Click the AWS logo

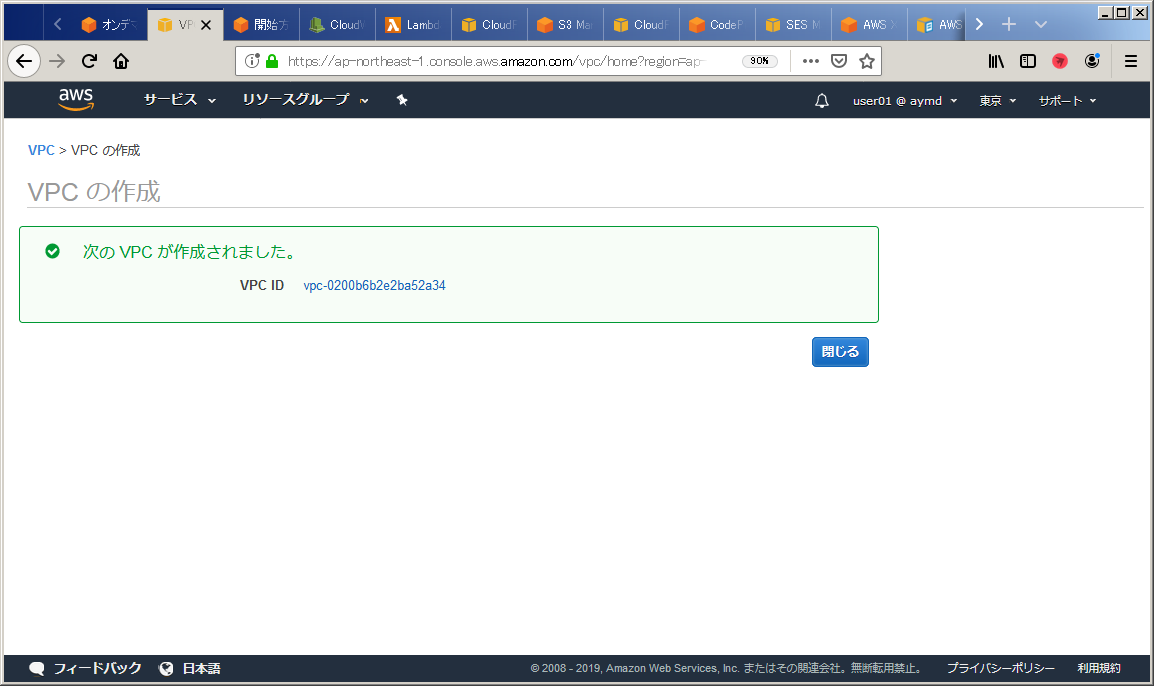[x=76, y=99]
